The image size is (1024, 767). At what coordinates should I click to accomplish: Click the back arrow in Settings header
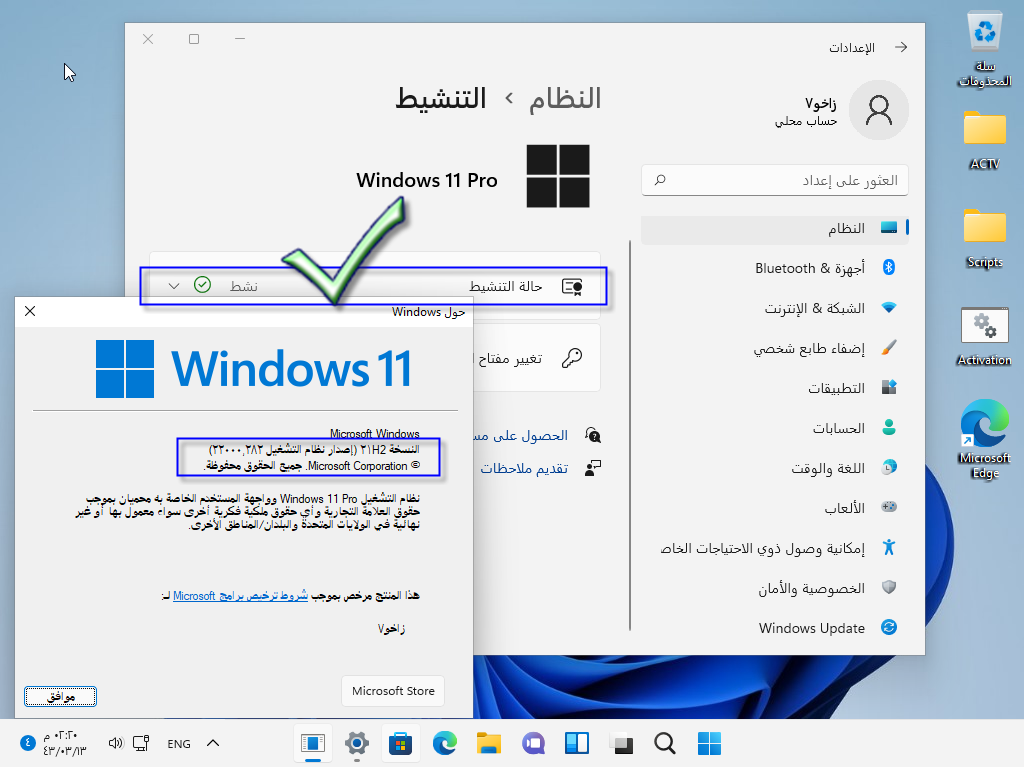pyautogui.click(x=901, y=47)
